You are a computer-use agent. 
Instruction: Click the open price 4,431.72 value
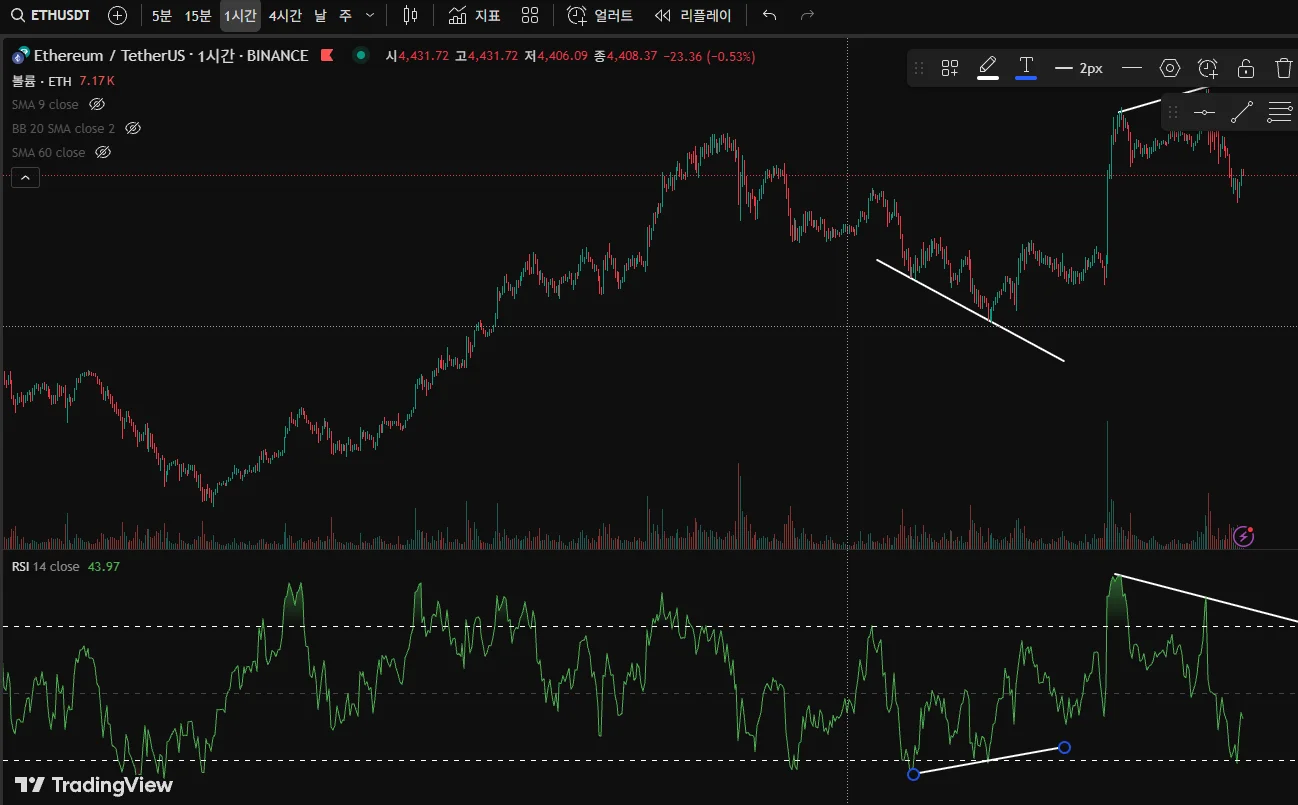tap(424, 56)
